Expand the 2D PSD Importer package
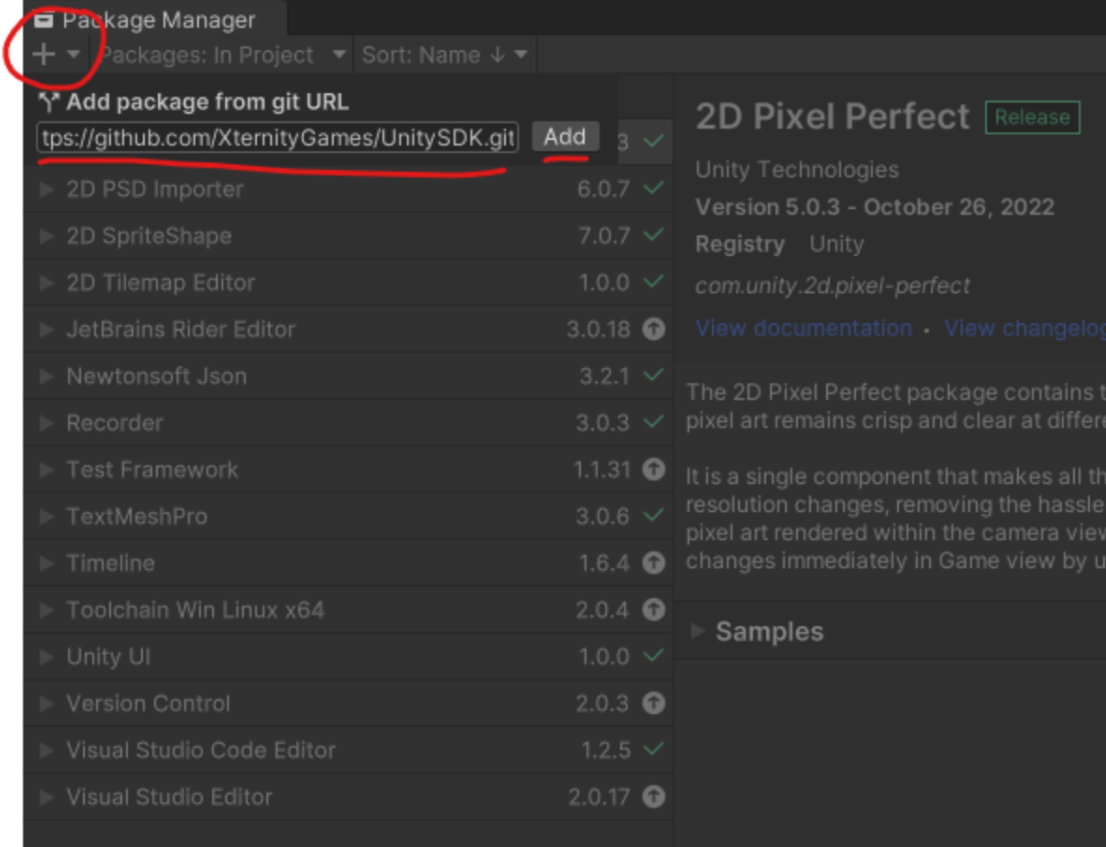The height and width of the screenshot is (847, 1106). 47,189
